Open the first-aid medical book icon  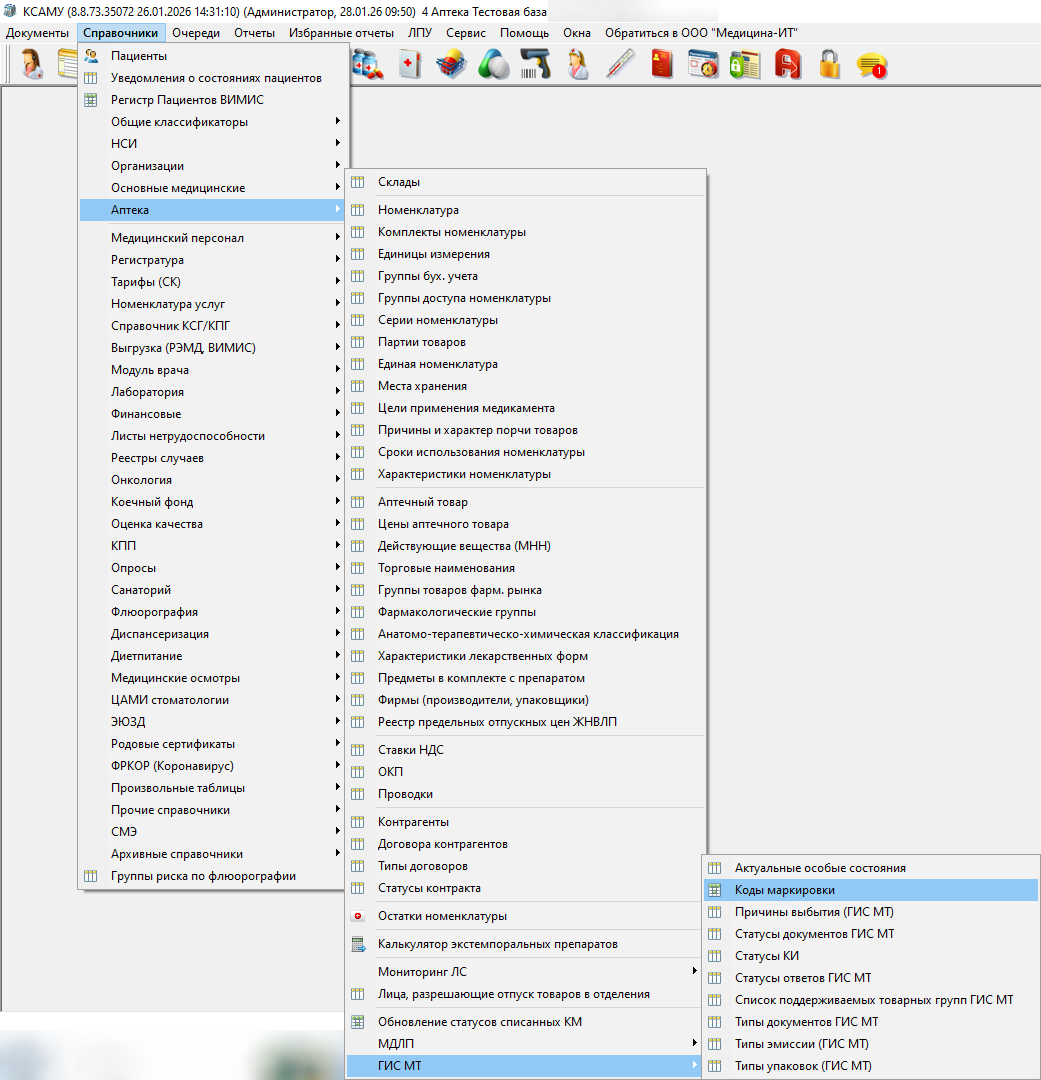[409, 65]
